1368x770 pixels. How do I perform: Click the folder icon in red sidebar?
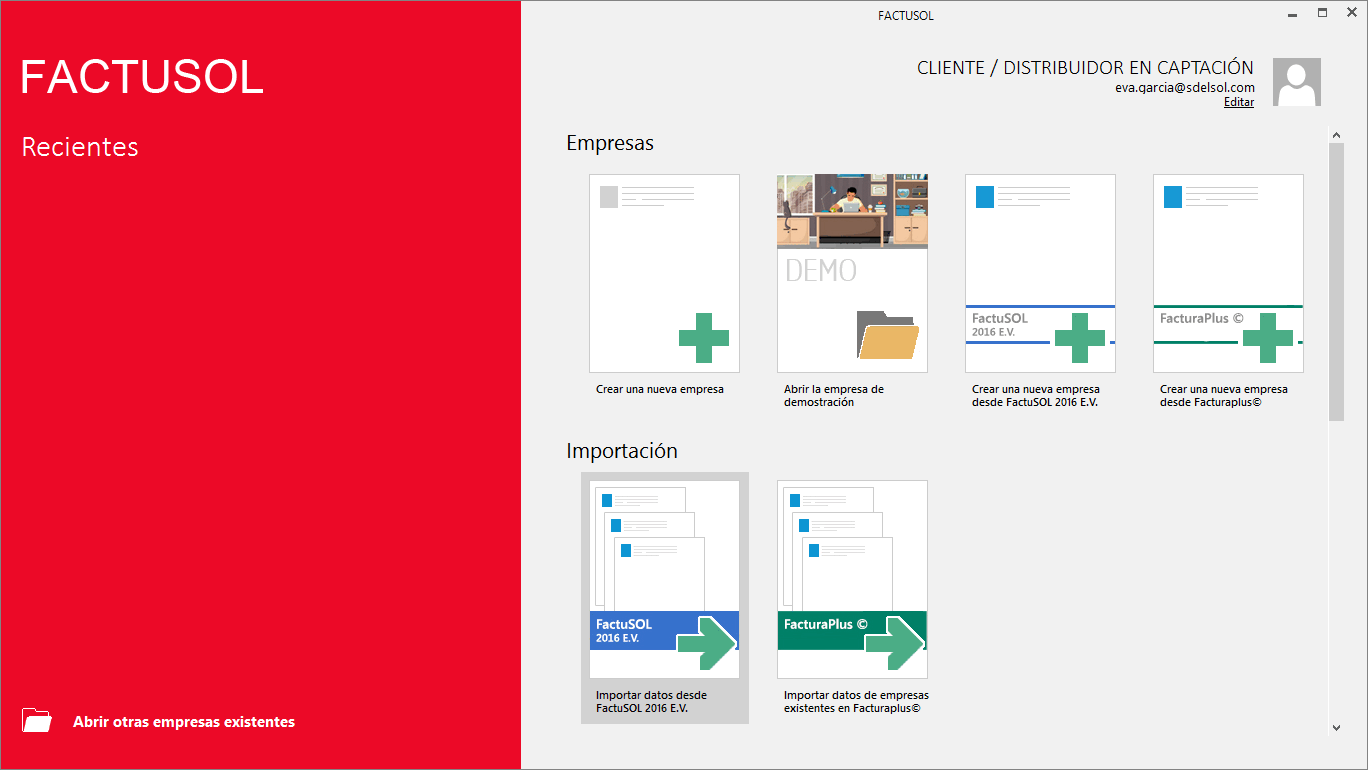(37, 721)
